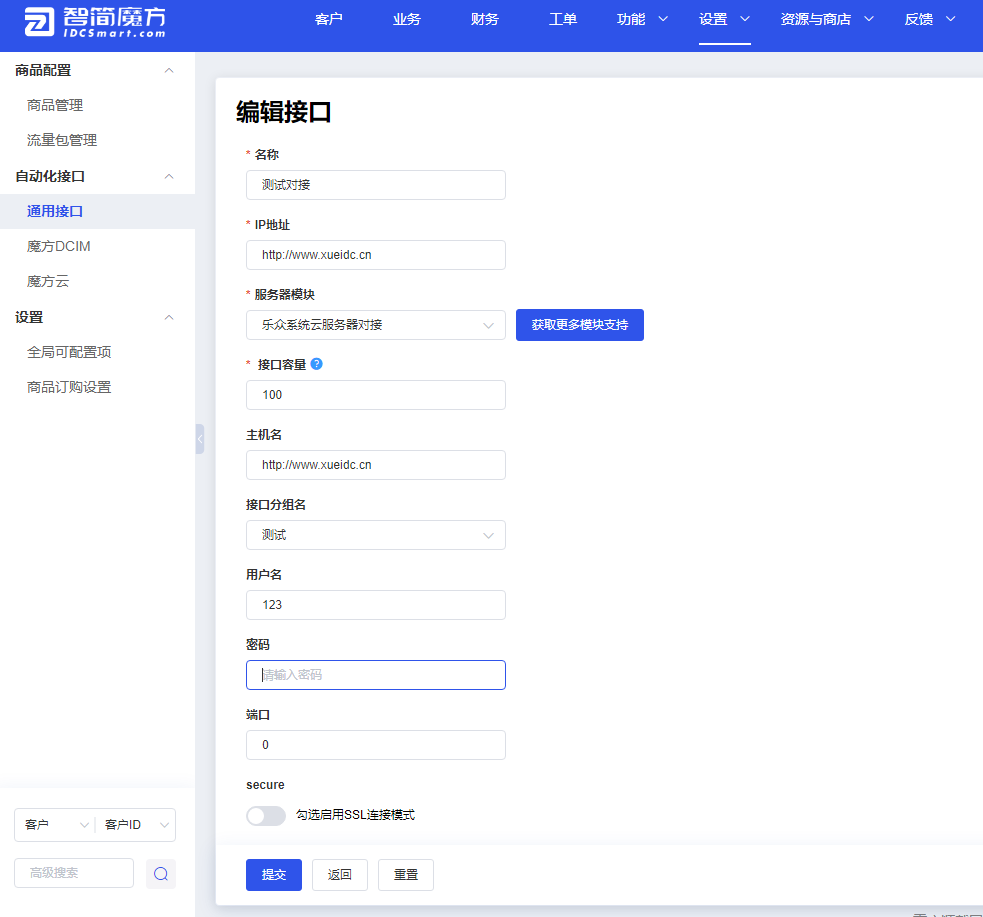Viewport: 983px width, 917px height.
Task: Focus the 端口 input field
Action: tap(376, 745)
